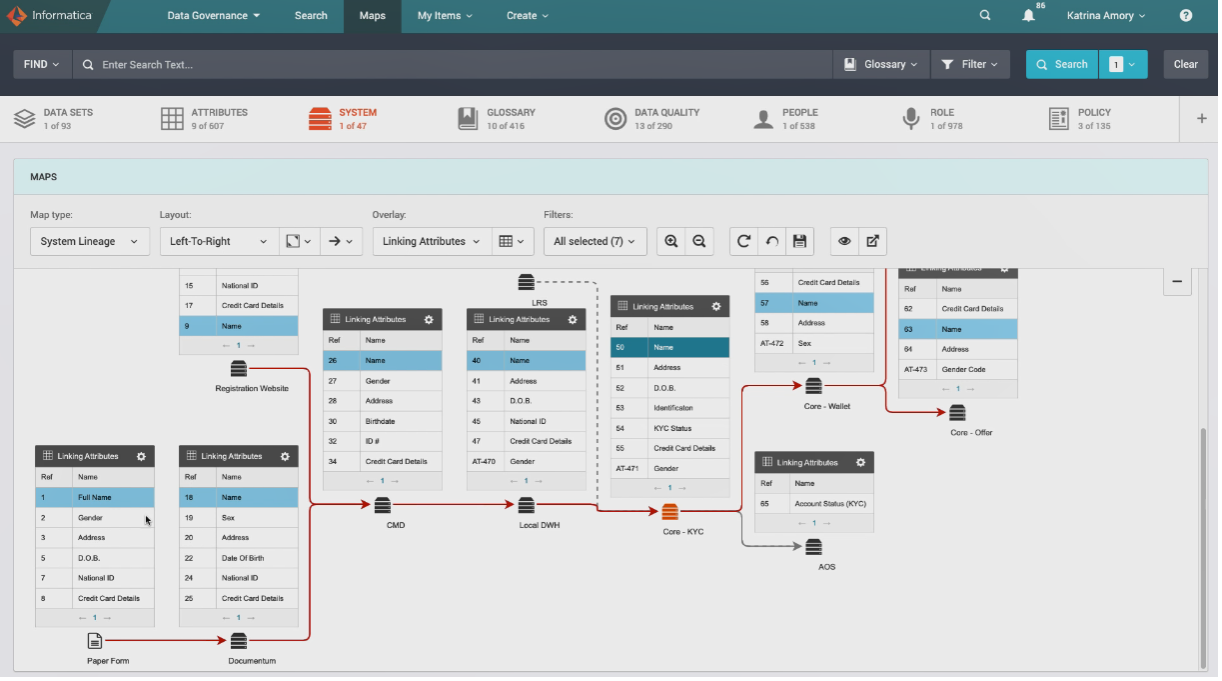The image size is (1222, 681).
Task: Zoom in on the lineage map
Action: (671, 241)
